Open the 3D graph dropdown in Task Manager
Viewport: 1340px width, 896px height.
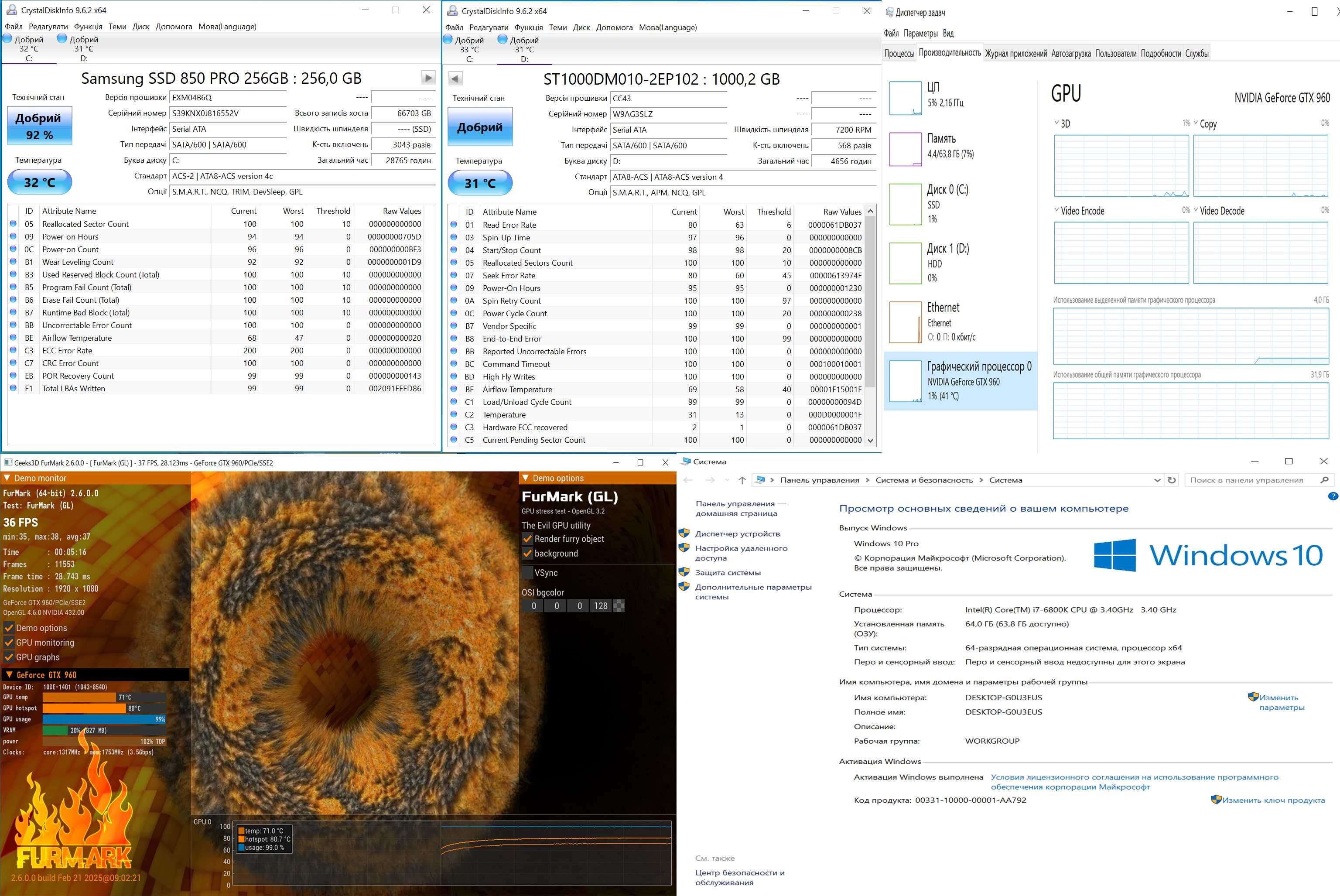click(x=1056, y=123)
